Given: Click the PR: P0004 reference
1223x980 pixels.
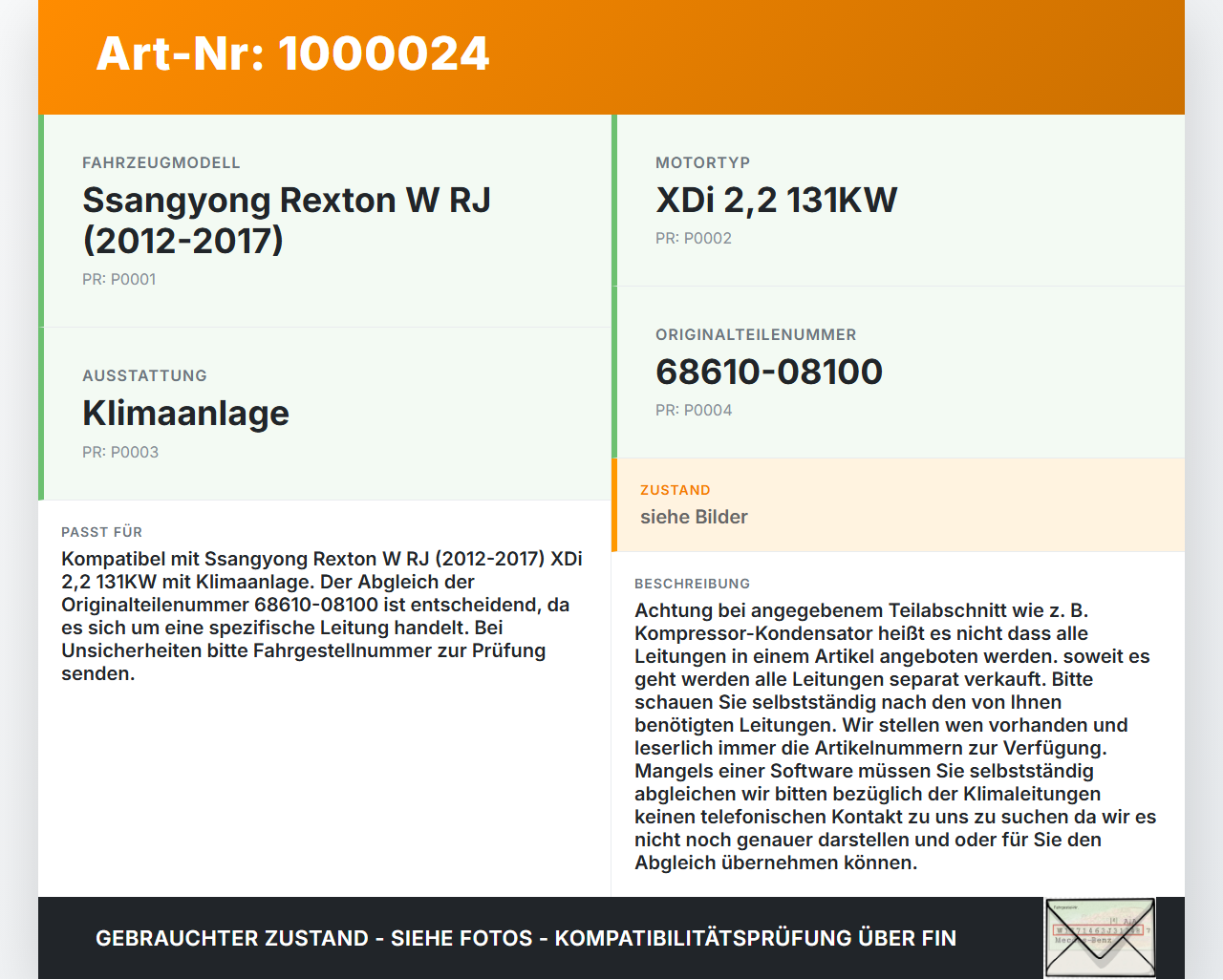Looking at the screenshot, I should tap(694, 411).
